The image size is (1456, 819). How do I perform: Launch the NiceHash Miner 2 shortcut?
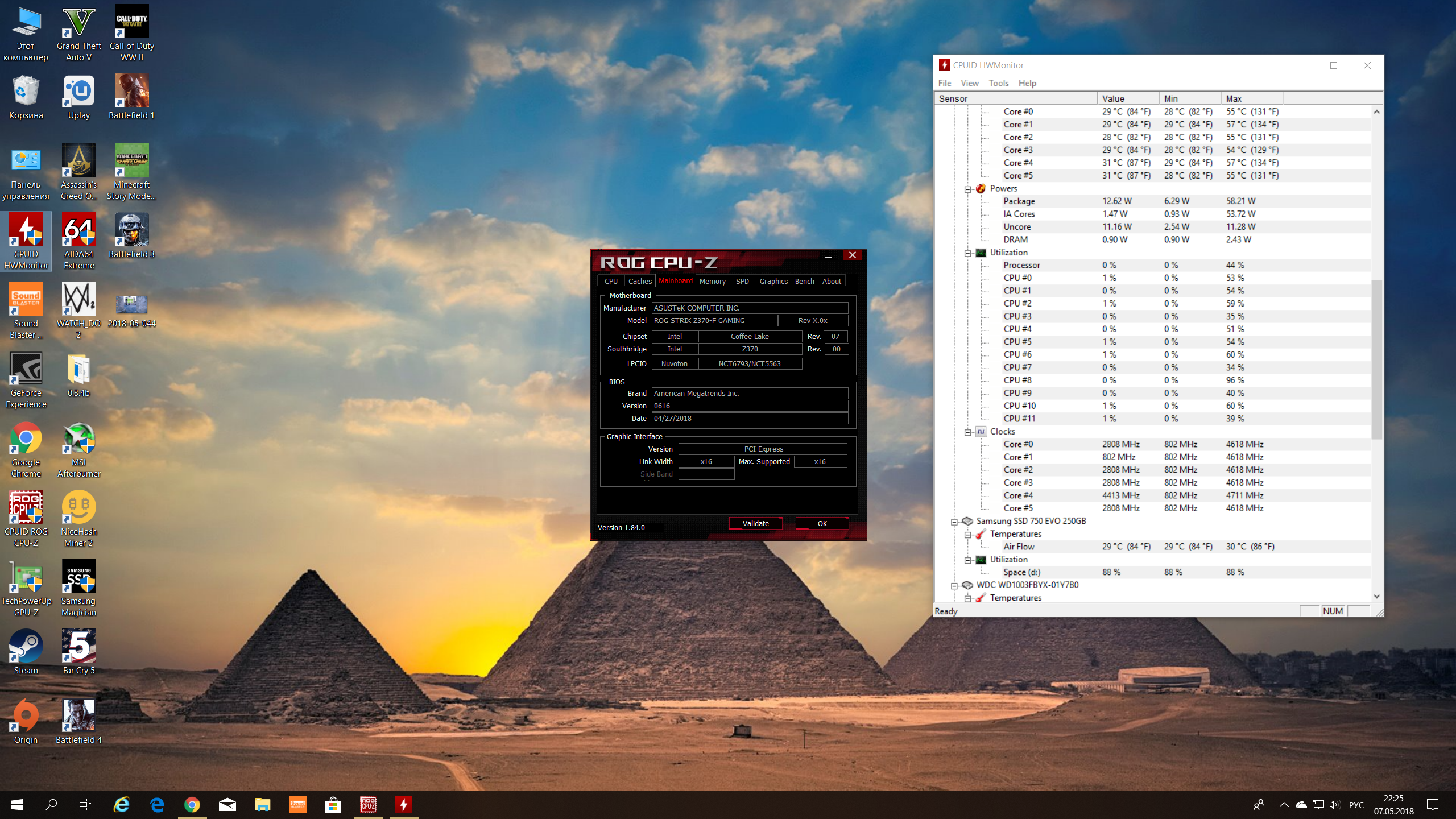click(x=78, y=508)
